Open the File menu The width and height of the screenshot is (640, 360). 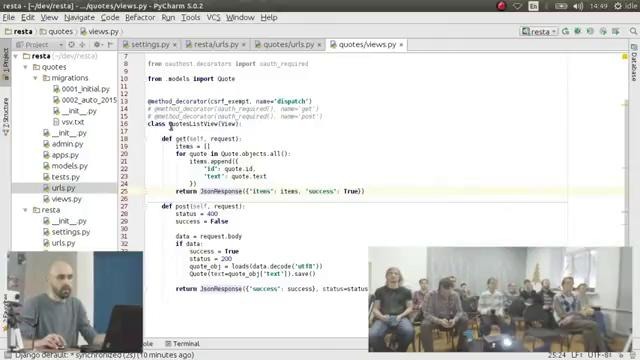(9, 18)
